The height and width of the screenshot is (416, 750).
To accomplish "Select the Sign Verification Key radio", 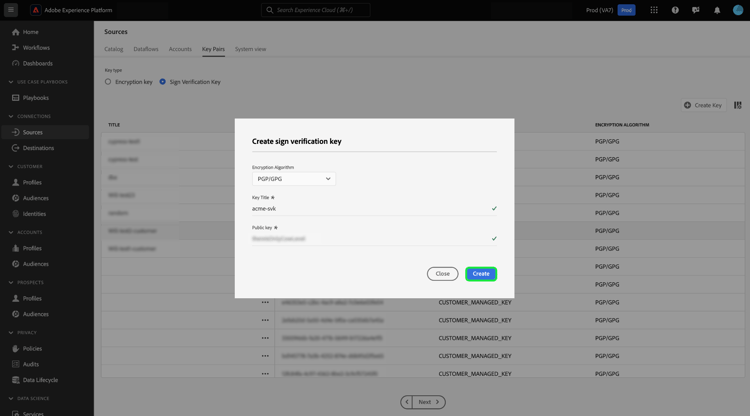I will 163,82.
